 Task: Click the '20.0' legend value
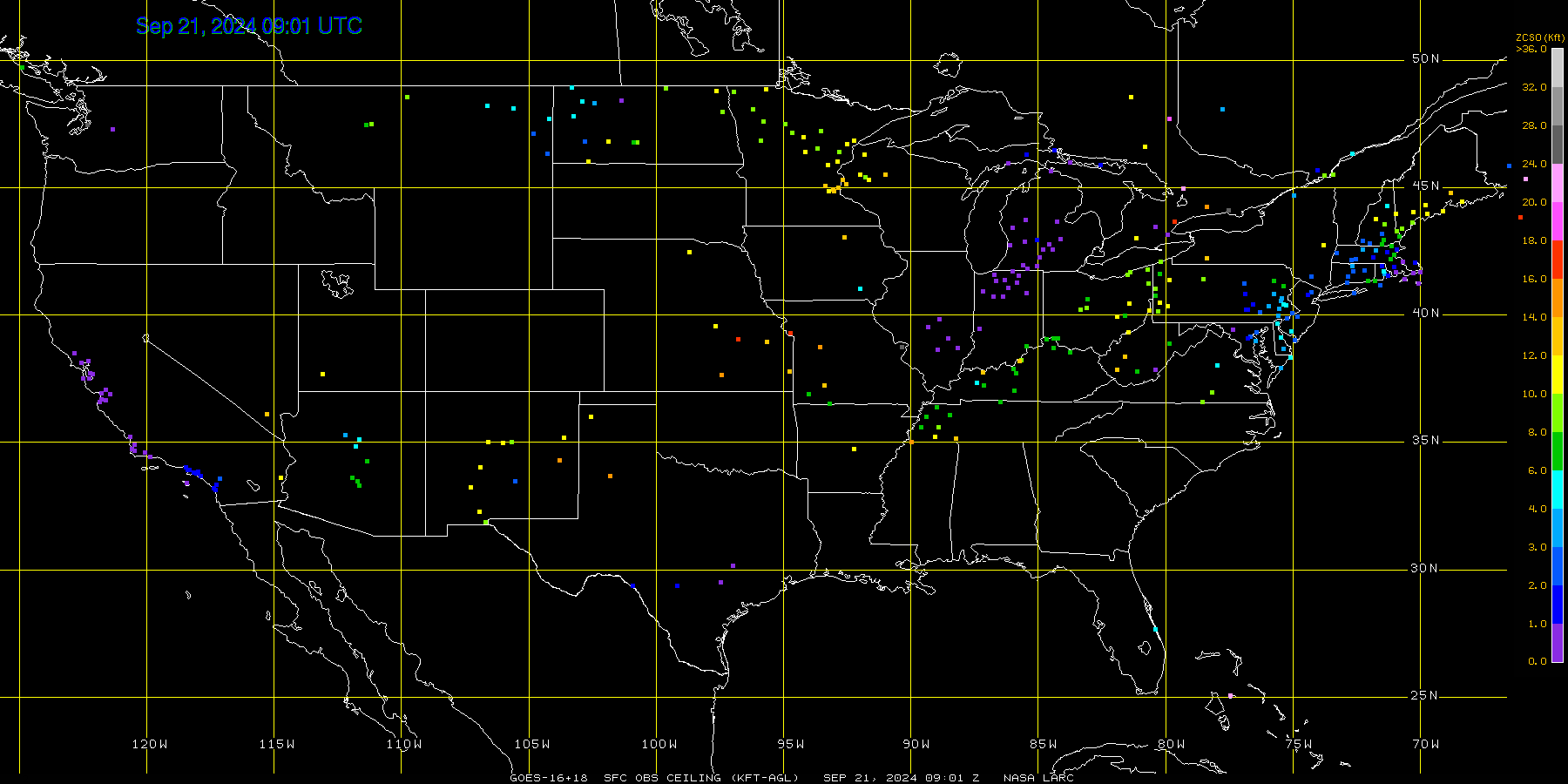(x=1535, y=202)
